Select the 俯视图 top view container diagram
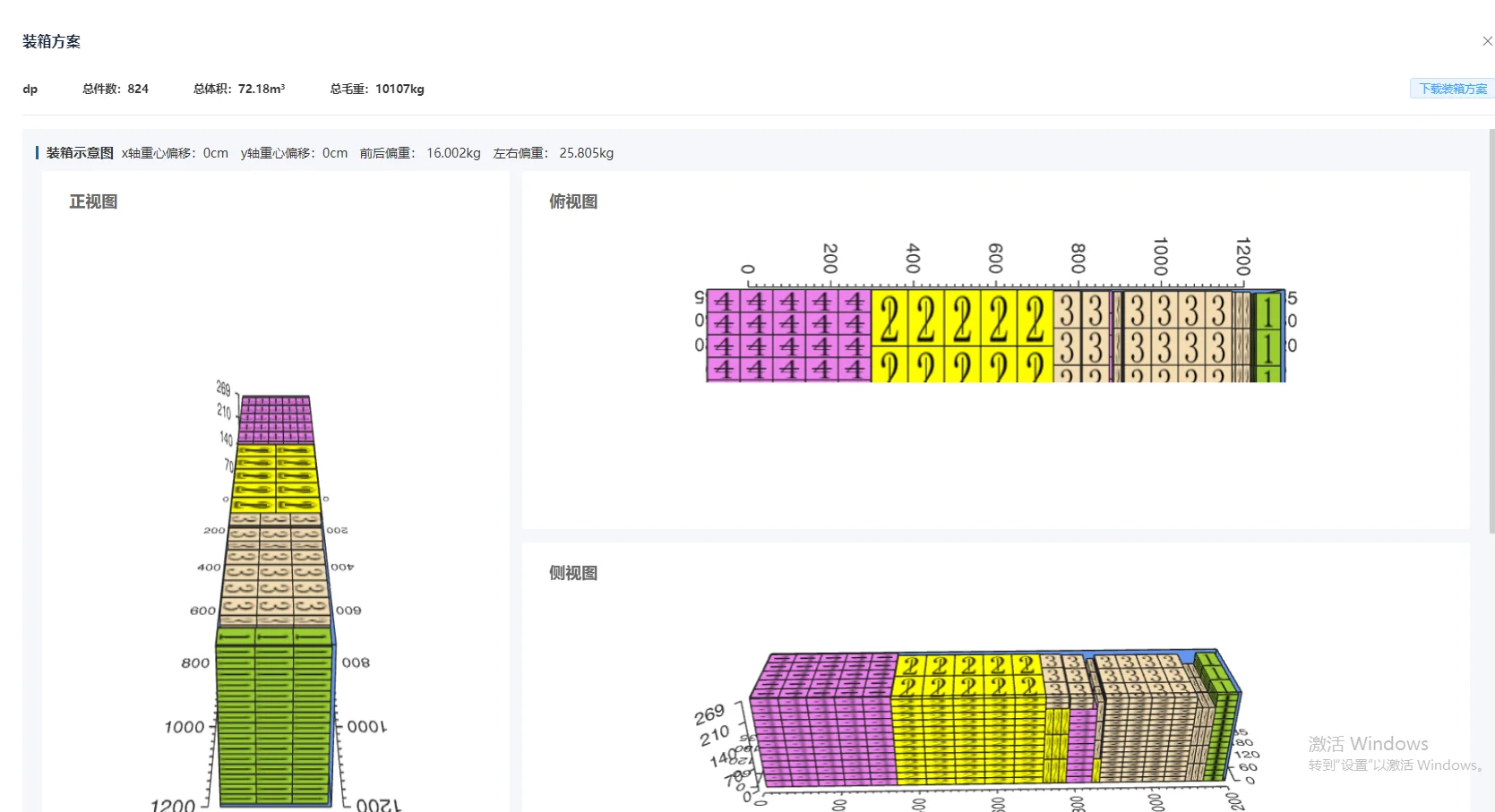The width and height of the screenshot is (1495, 812). (x=995, y=311)
